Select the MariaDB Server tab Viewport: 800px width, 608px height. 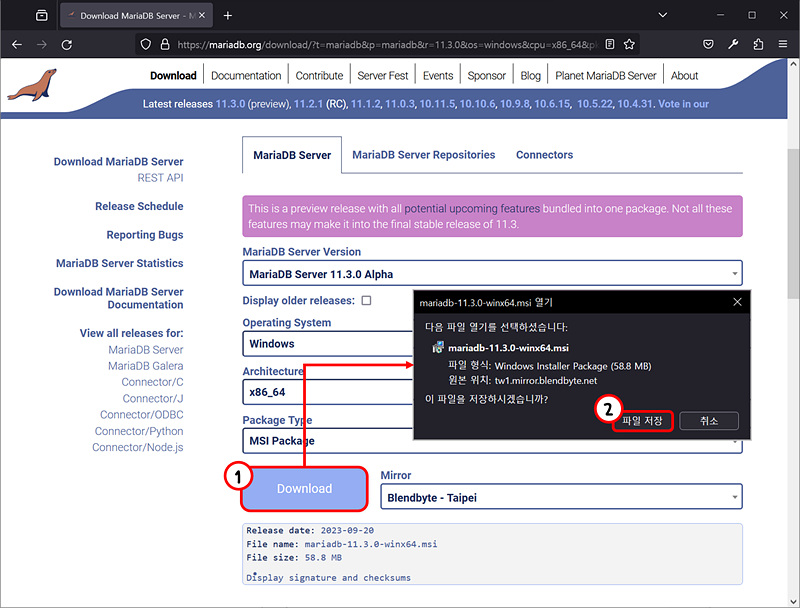pos(292,155)
